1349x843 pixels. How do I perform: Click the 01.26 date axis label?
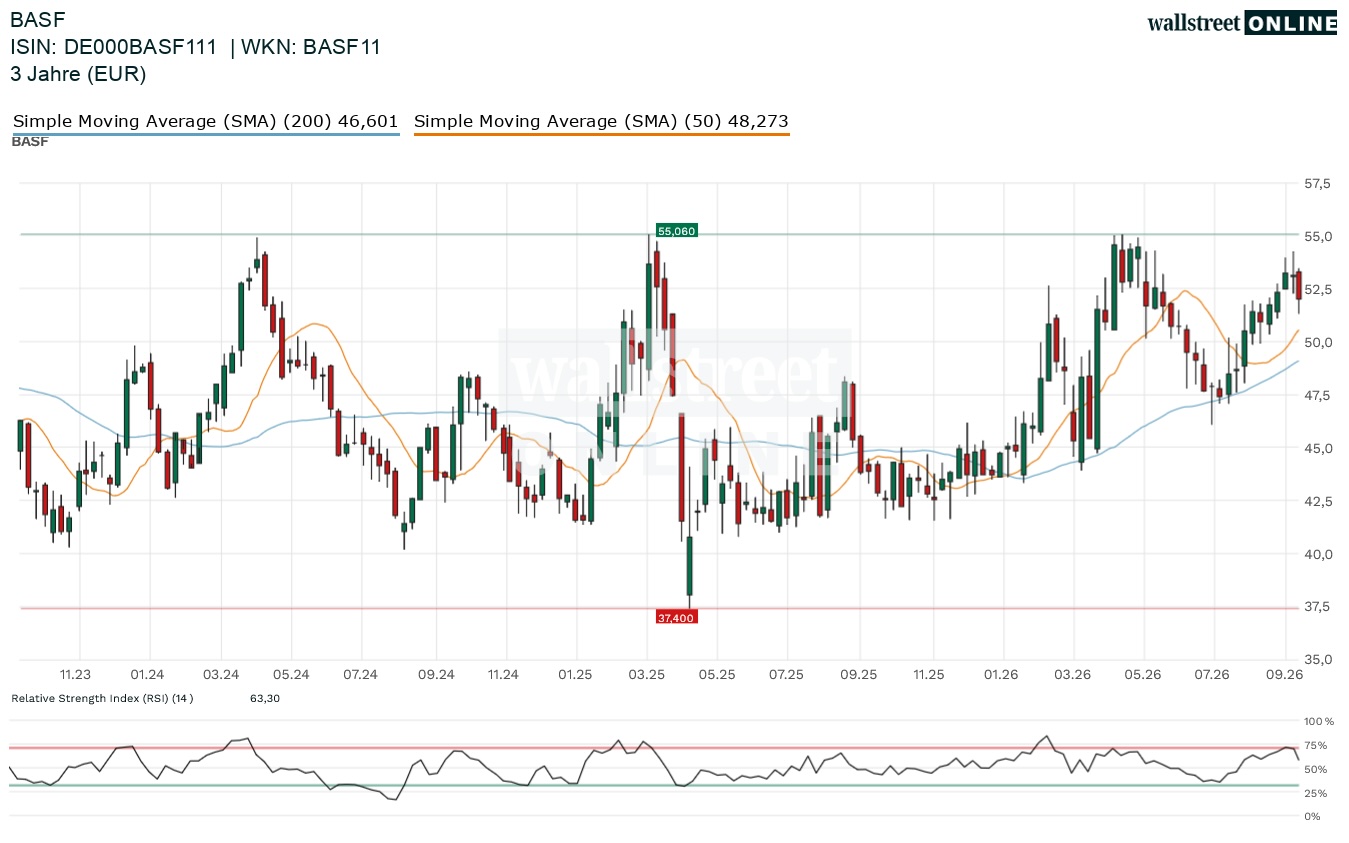1001,674
